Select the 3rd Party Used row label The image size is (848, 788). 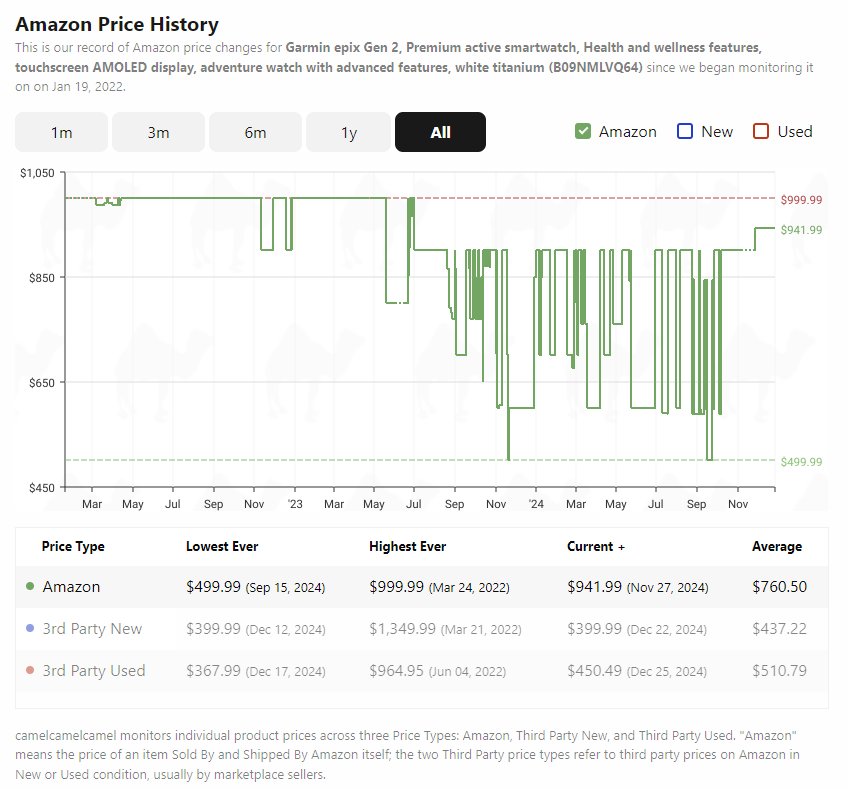click(x=94, y=671)
